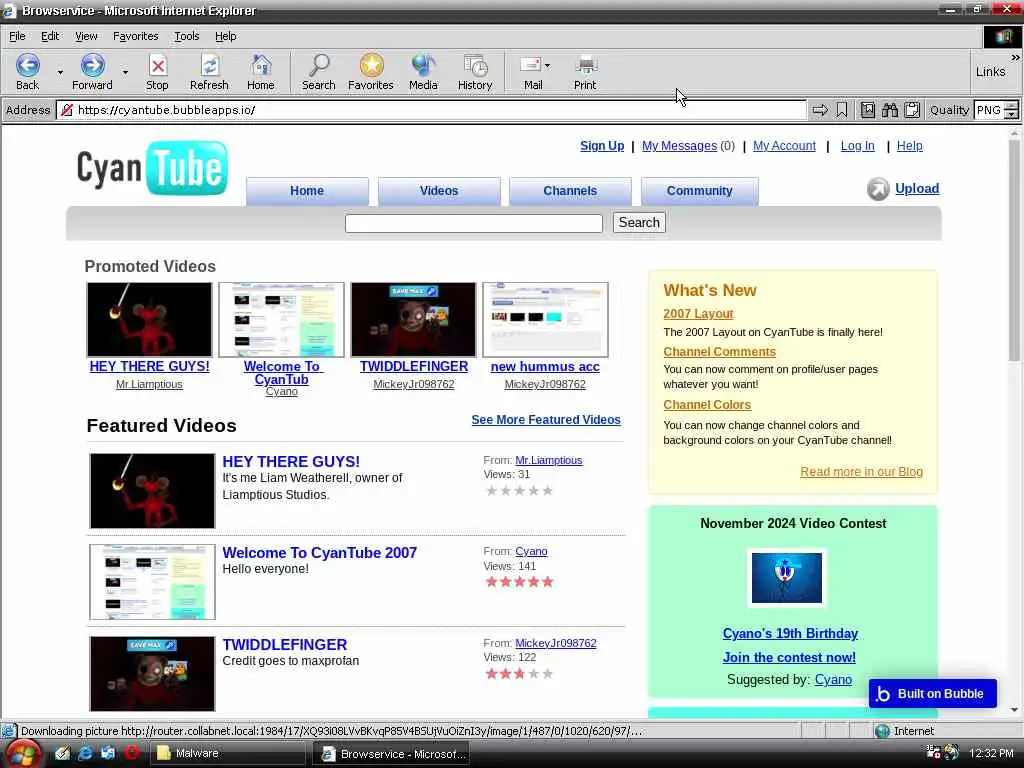Click the Internet zone globe in status bar
Image resolution: width=1024 pixels, height=768 pixels.
coord(882,731)
